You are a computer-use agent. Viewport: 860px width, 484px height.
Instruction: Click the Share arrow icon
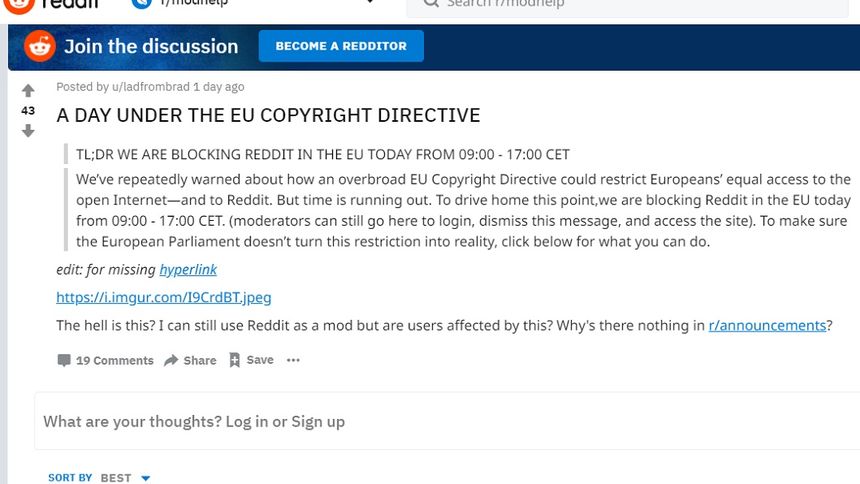171,361
